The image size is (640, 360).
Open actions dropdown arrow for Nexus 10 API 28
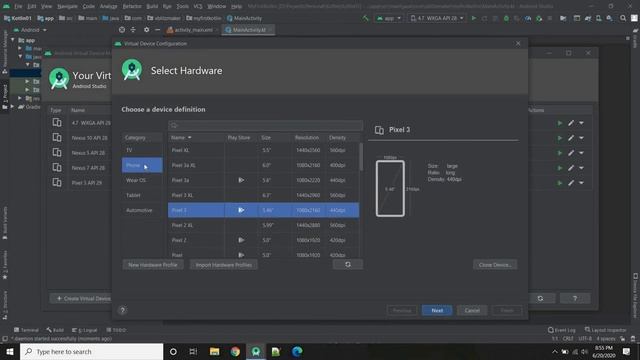(x=582, y=138)
